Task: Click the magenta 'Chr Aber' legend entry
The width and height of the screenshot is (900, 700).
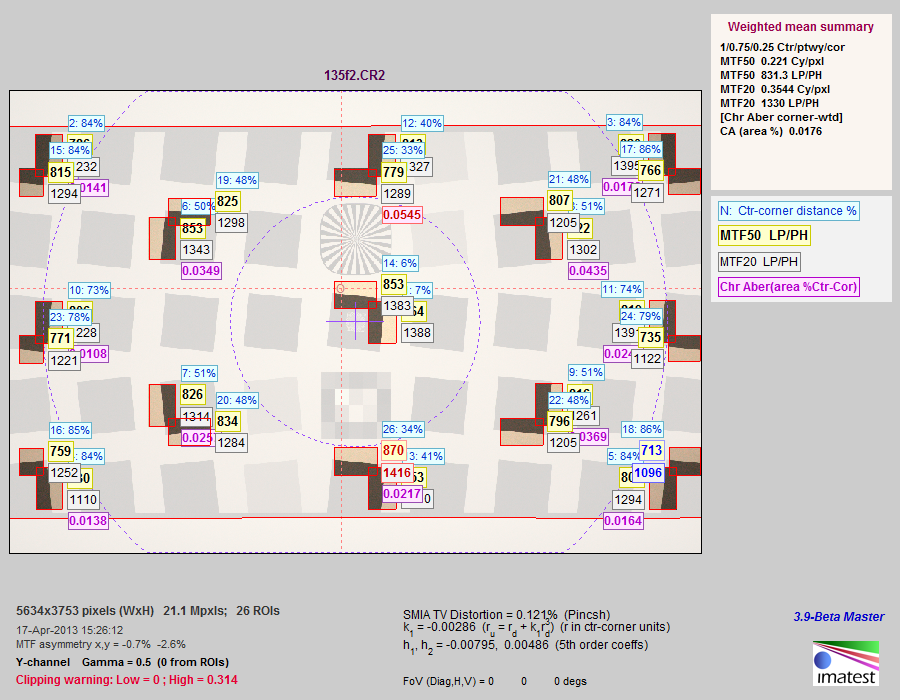Action: tap(788, 287)
